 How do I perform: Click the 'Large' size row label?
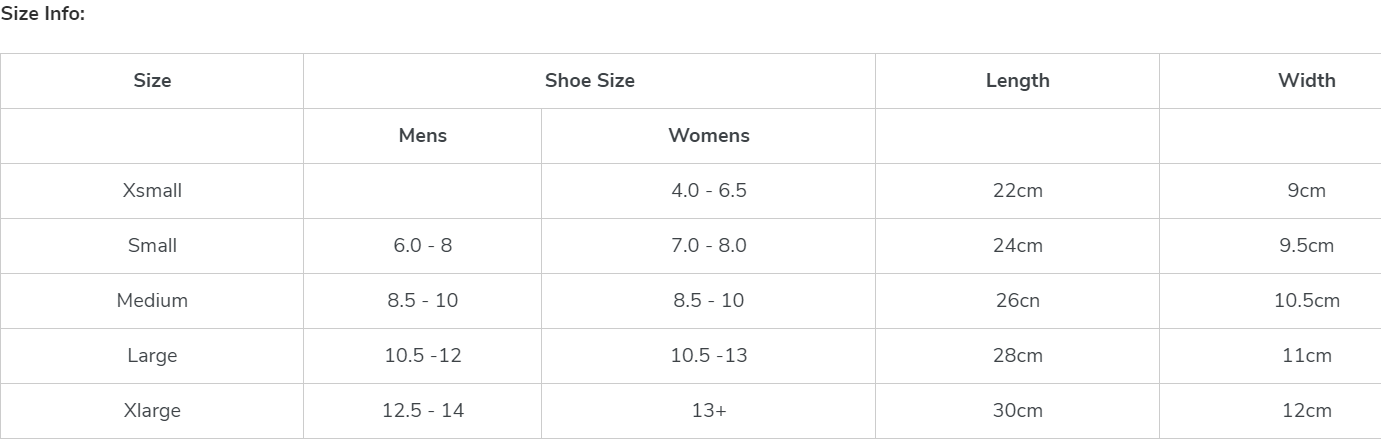(x=152, y=355)
